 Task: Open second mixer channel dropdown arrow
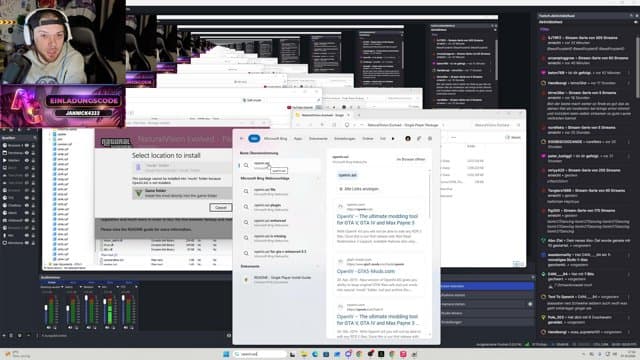(x=81, y=287)
